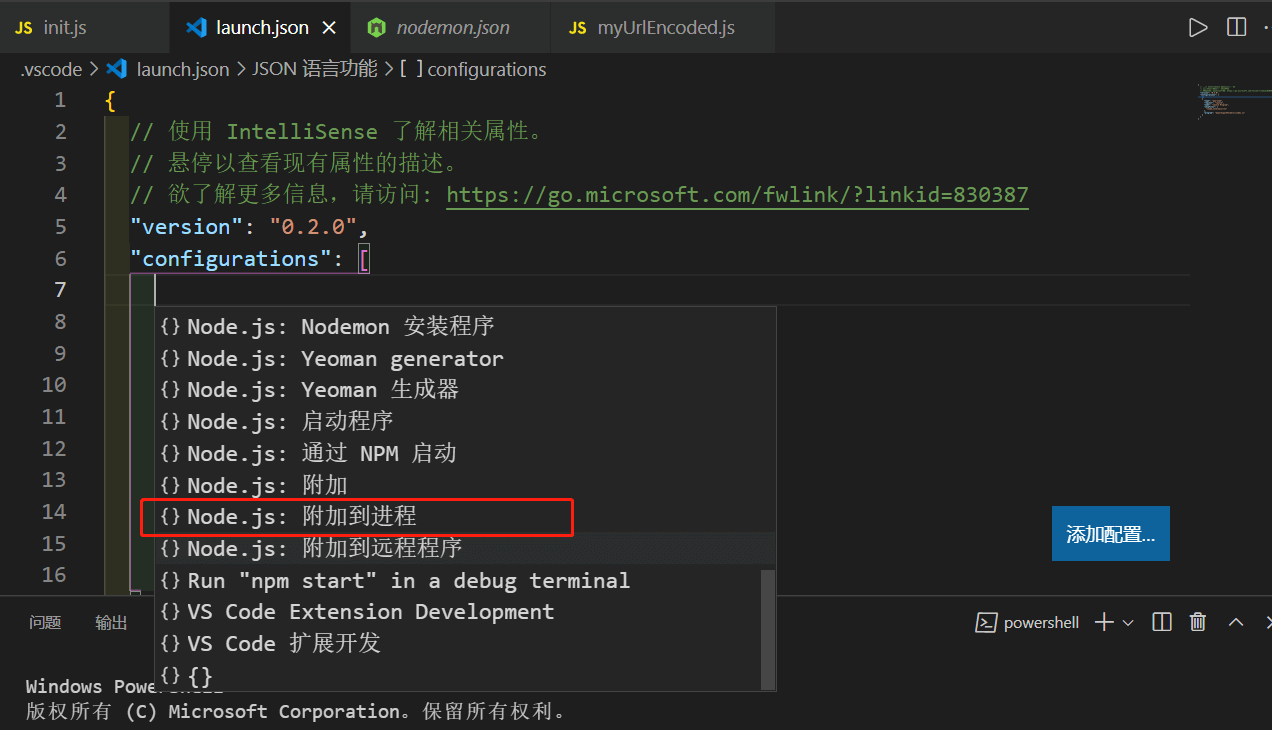Choose Run "npm start" in a debug terminal
This screenshot has height=730, width=1272.
(x=458, y=580)
